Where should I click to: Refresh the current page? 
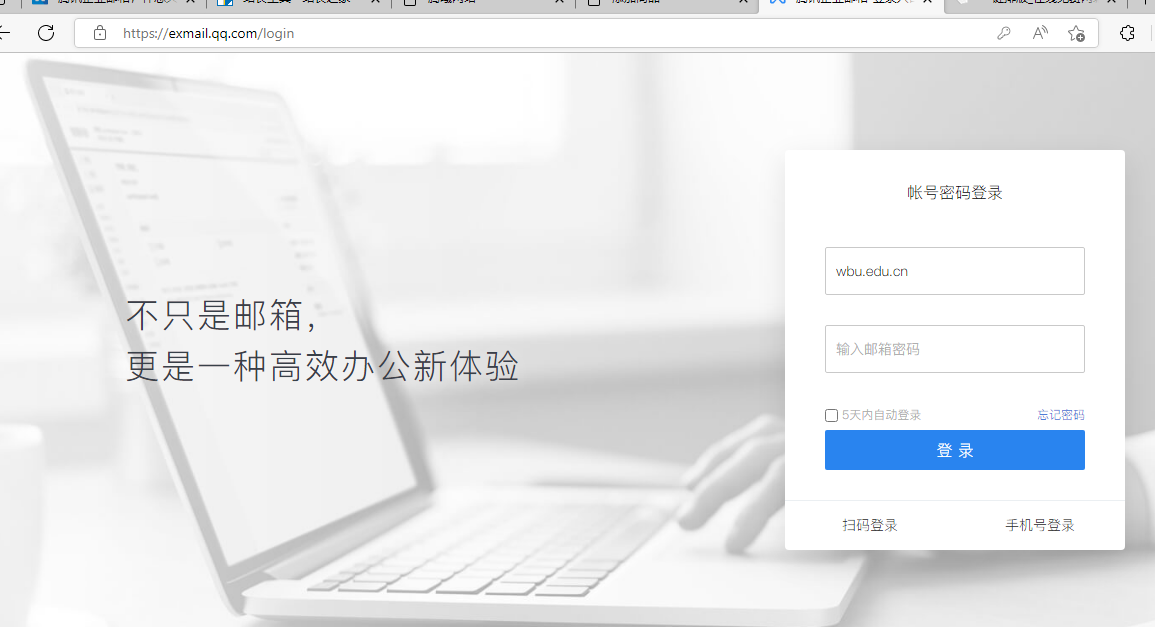point(46,33)
